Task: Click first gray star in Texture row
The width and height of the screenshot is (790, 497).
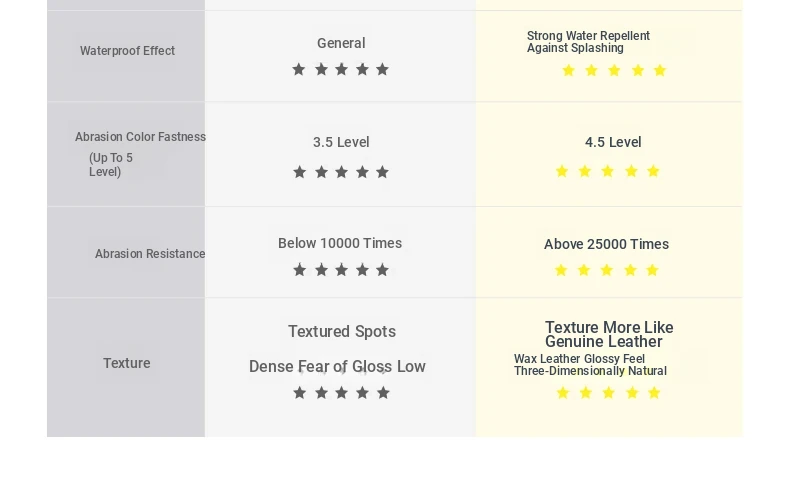Action: tap(299, 393)
